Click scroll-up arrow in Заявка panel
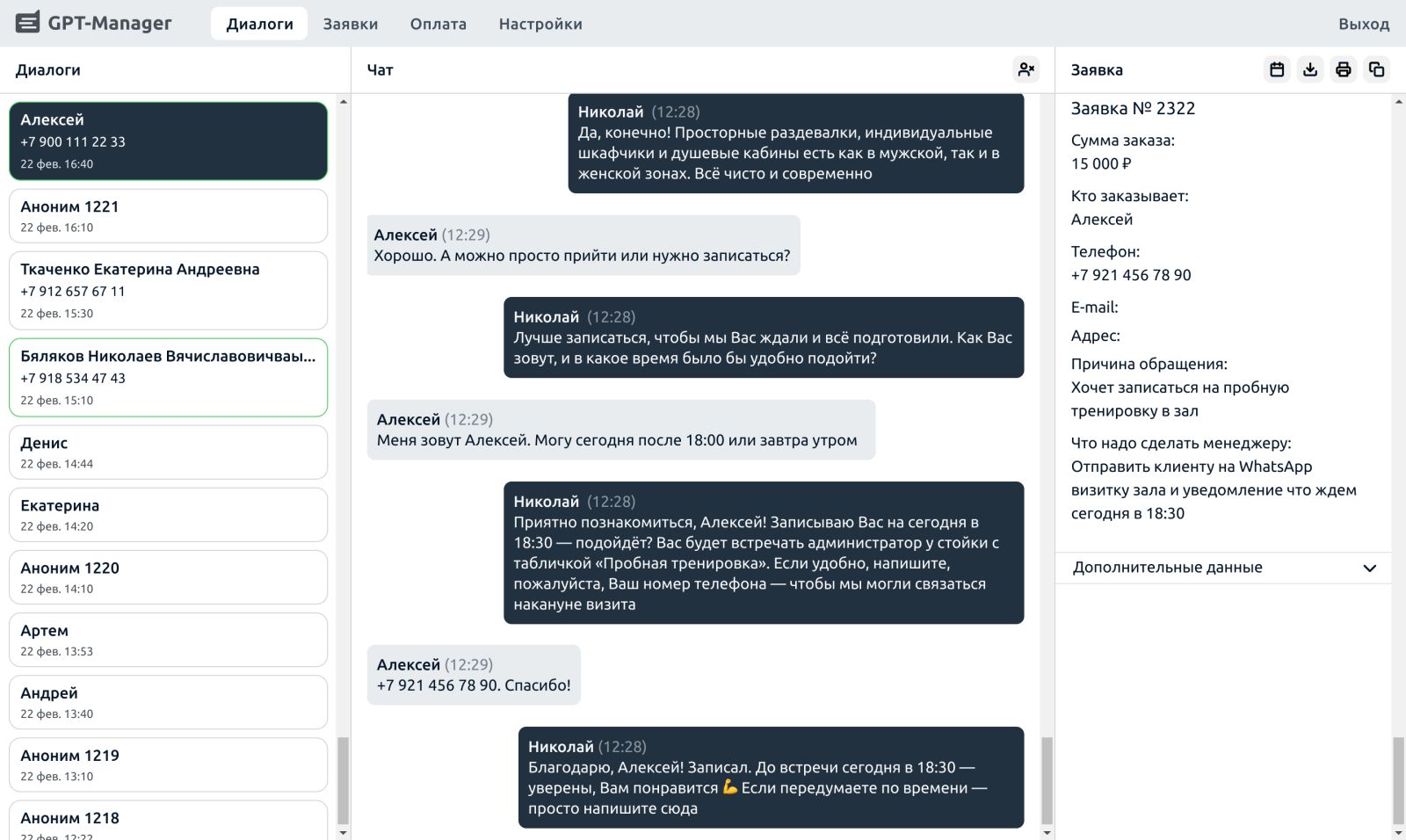This screenshot has height=840, width=1406. (1398, 102)
